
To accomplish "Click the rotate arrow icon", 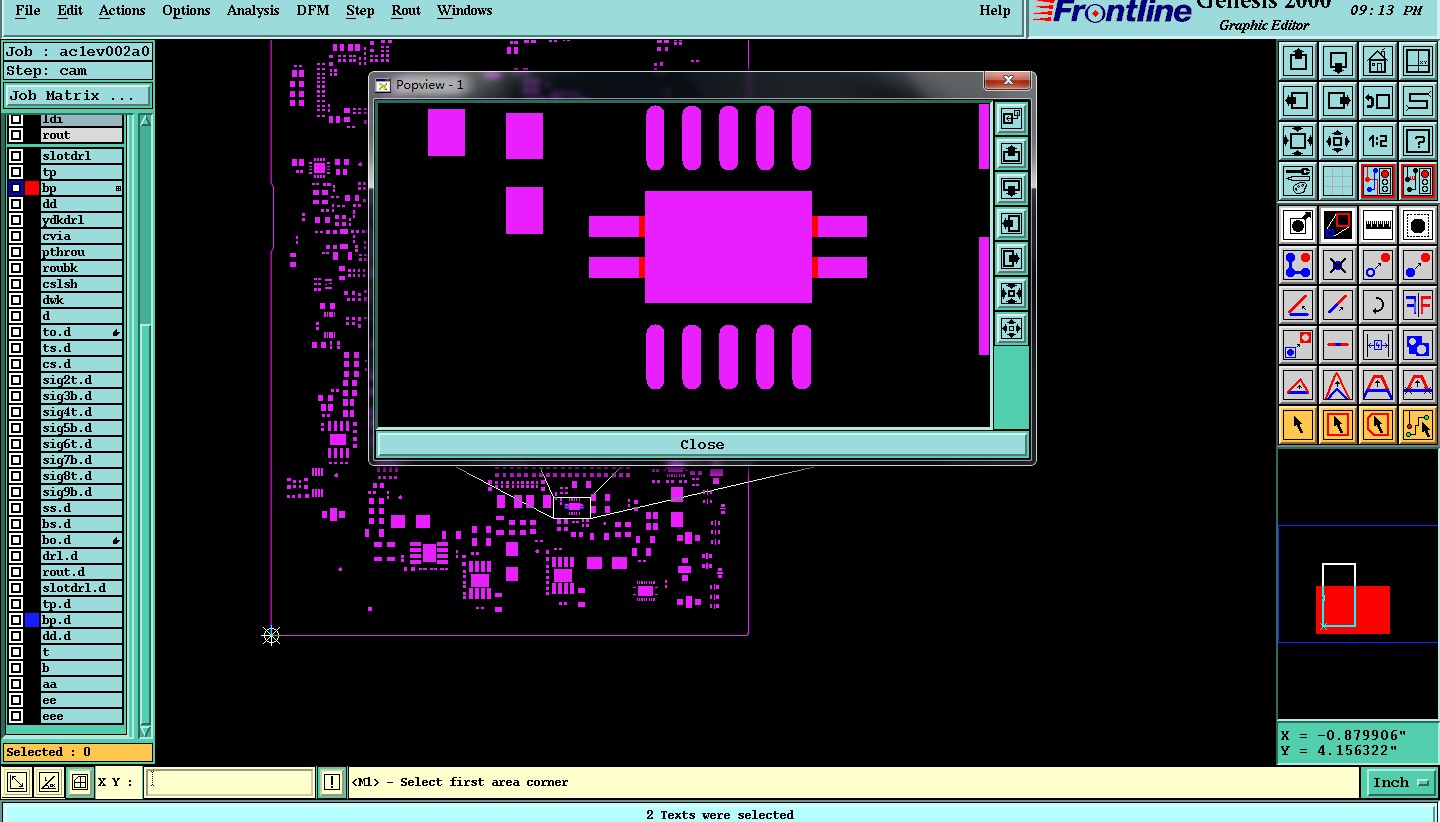I will (1378, 305).
